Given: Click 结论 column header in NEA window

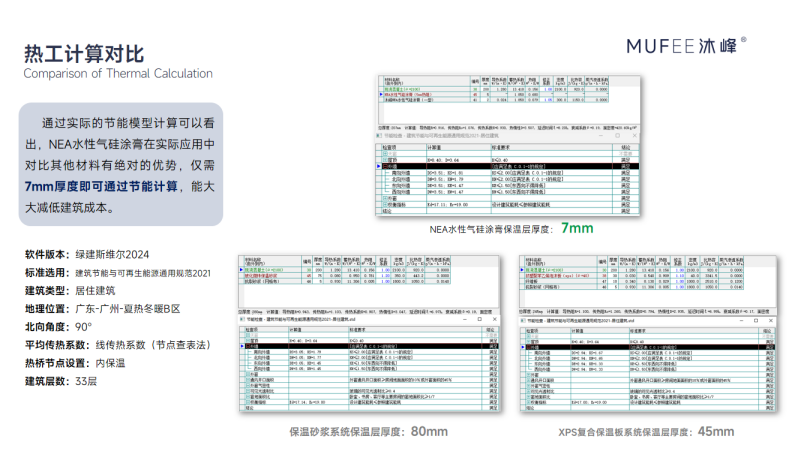Looking at the screenshot, I should pyautogui.click(x=626, y=147).
